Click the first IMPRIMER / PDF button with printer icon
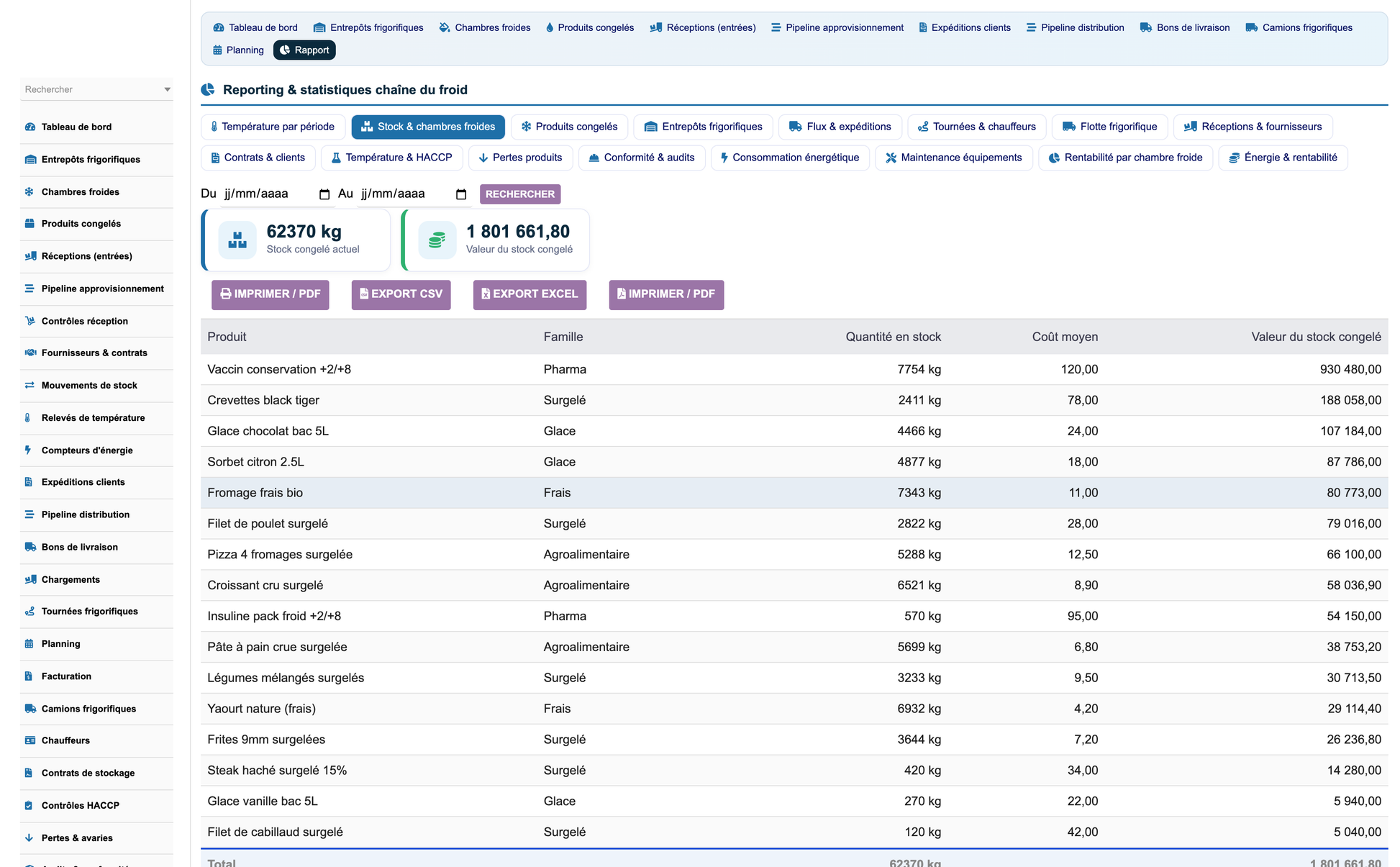Image resolution: width=1400 pixels, height=867 pixels. coord(271,294)
